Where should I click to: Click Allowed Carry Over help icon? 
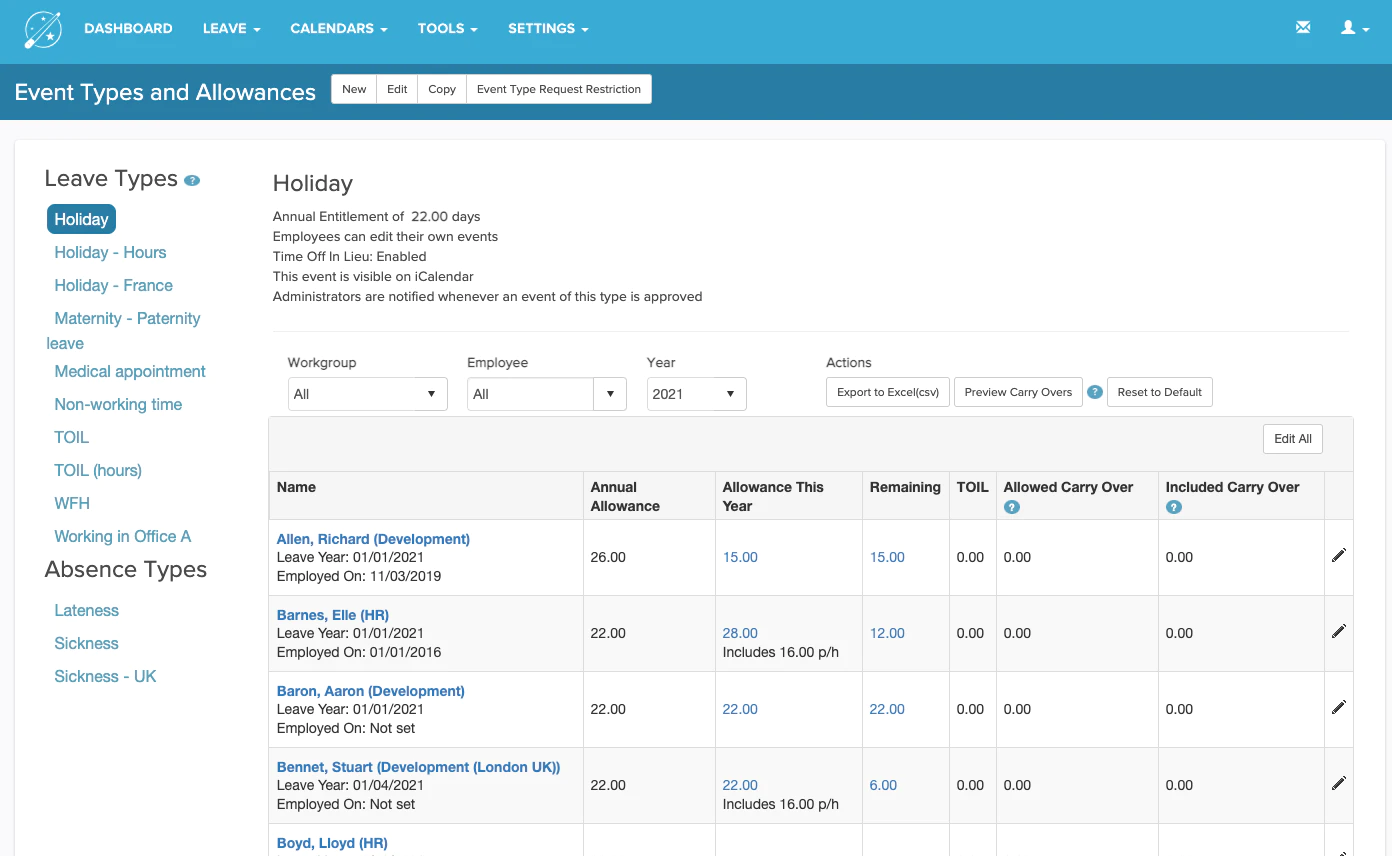[x=1011, y=507]
